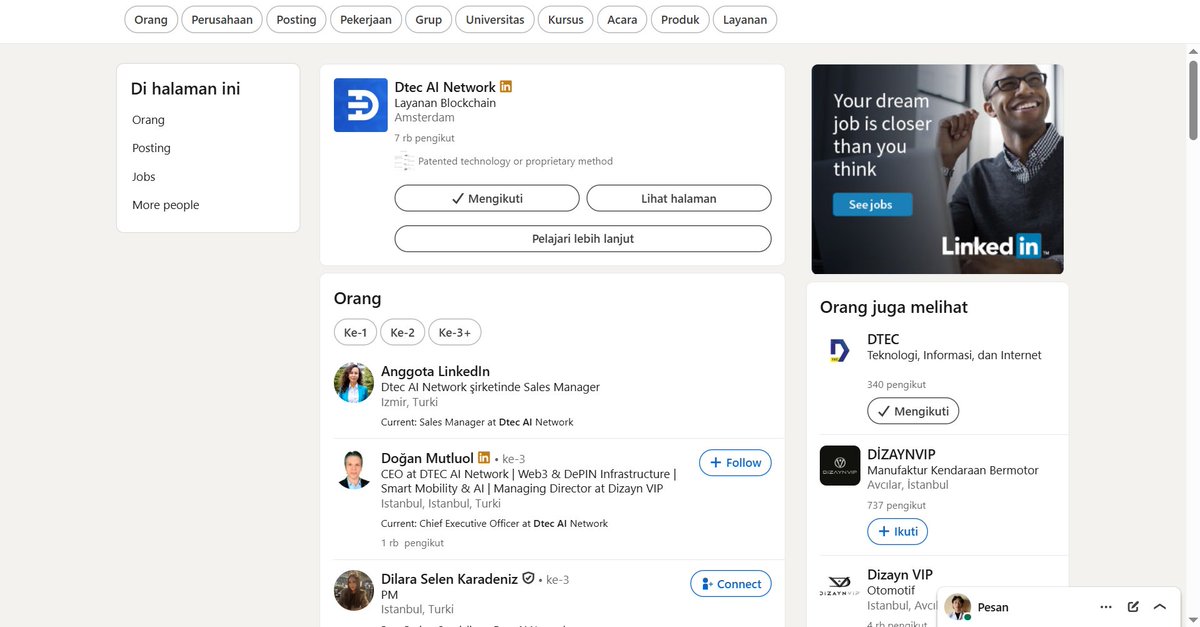Screen dimensions: 1200x627
Task: Expand the Pesan messaging panel with the chevron
Action: (1160, 607)
